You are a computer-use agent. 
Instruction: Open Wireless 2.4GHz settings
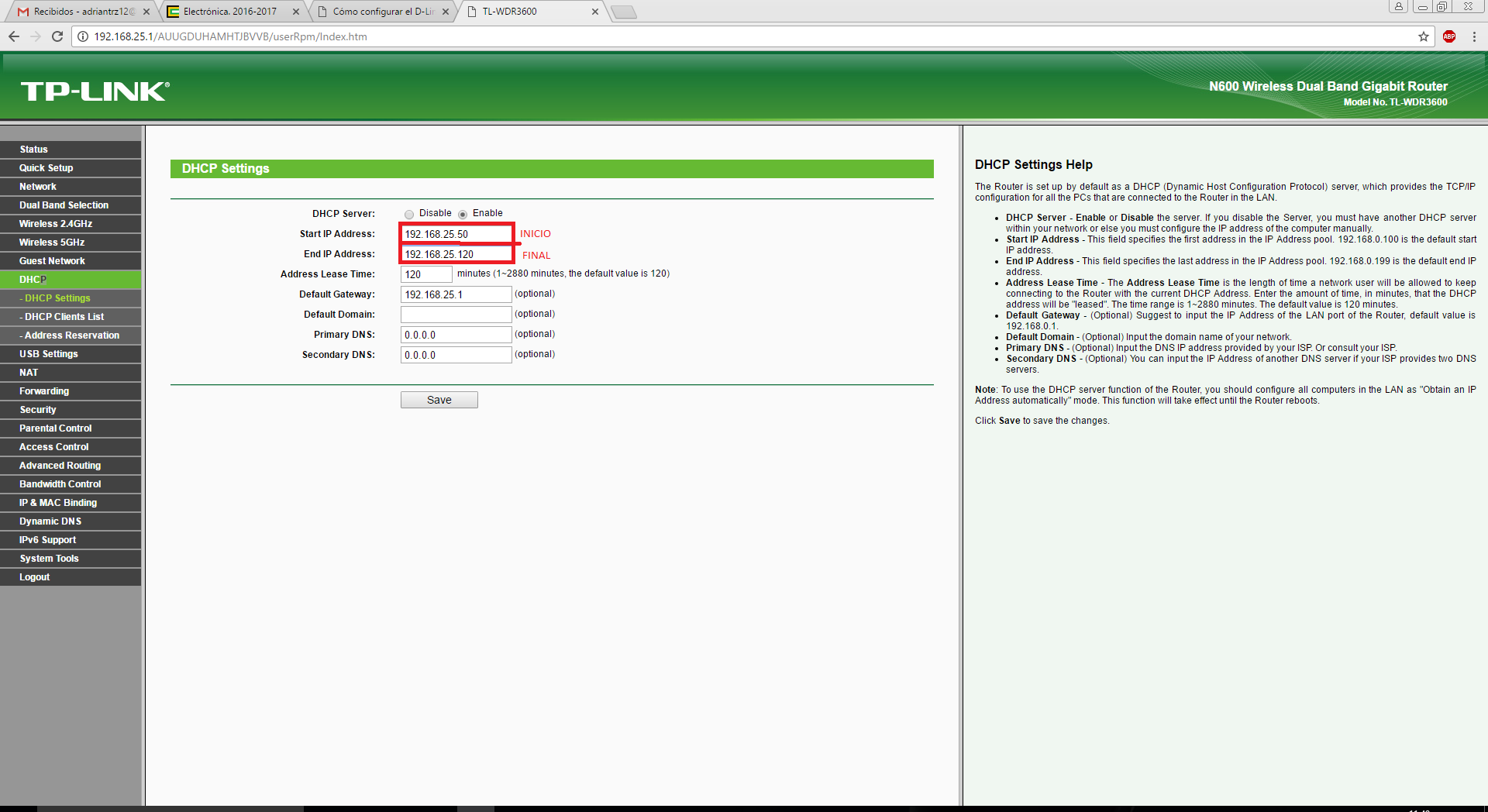tap(71, 224)
